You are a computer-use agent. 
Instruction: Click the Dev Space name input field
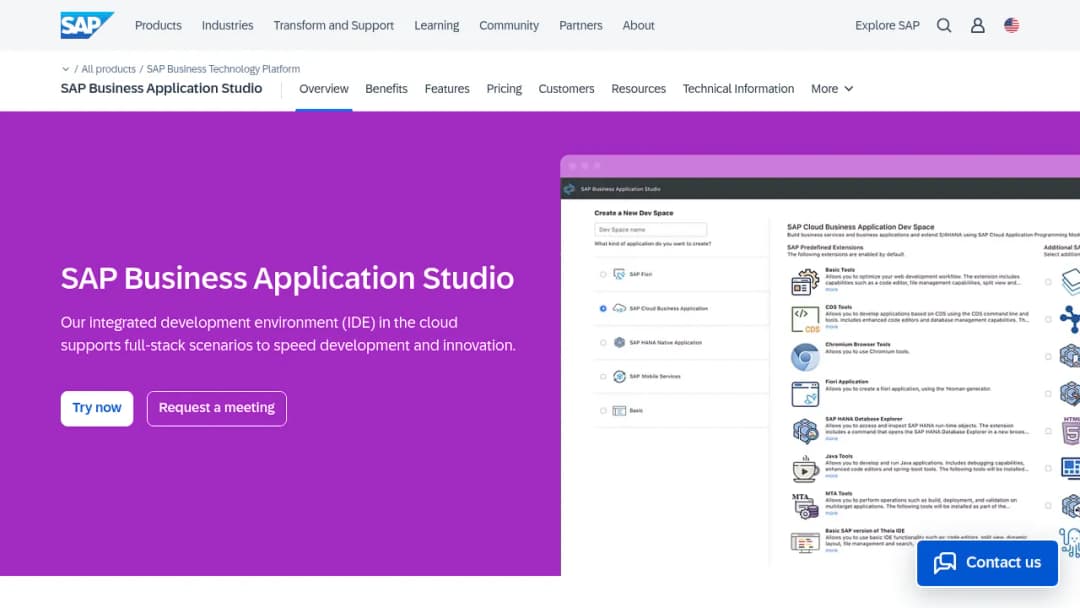(650, 229)
